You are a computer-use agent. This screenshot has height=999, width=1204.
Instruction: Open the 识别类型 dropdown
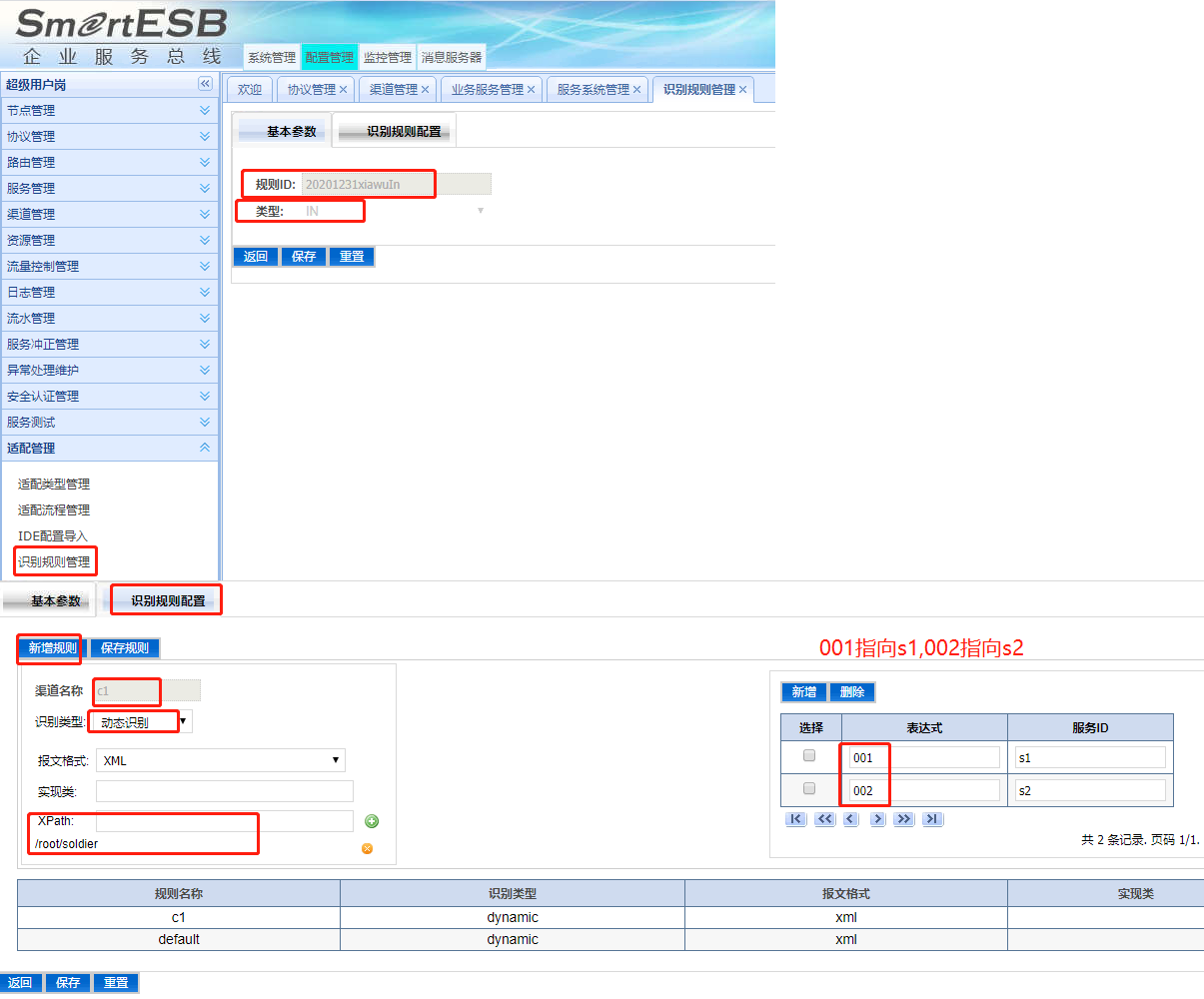coord(141,721)
